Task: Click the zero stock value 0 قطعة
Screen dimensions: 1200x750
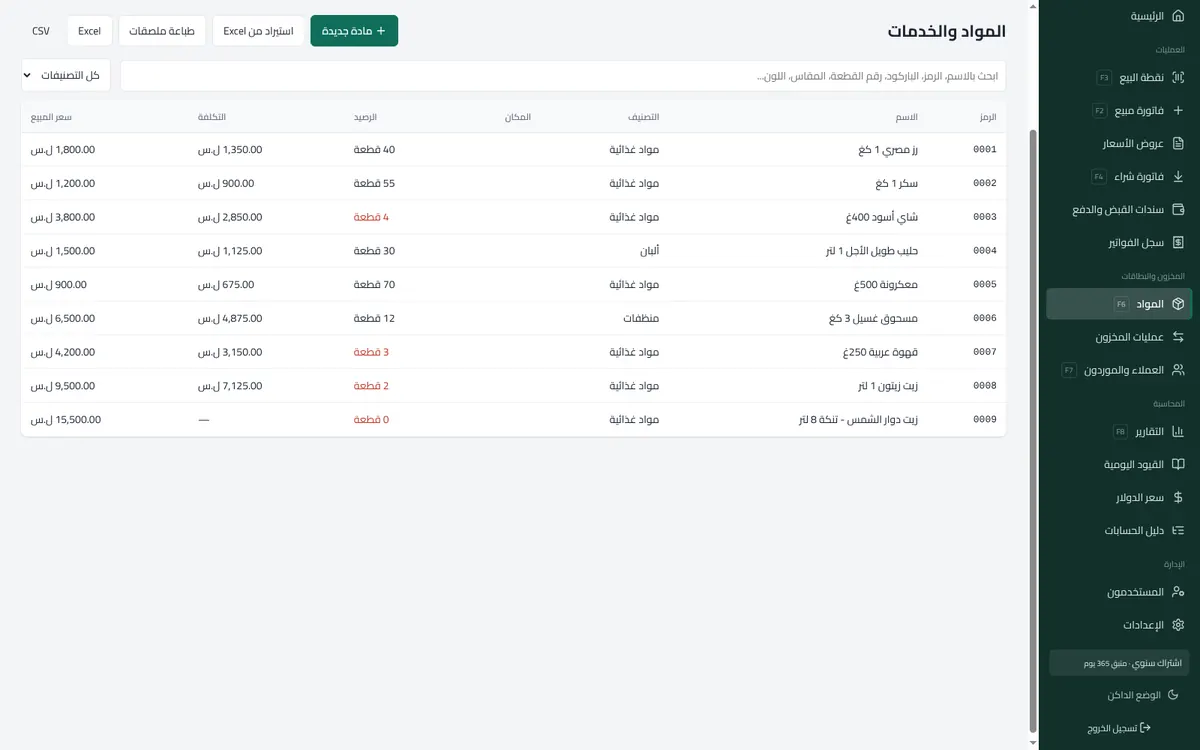Action: click(371, 420)
